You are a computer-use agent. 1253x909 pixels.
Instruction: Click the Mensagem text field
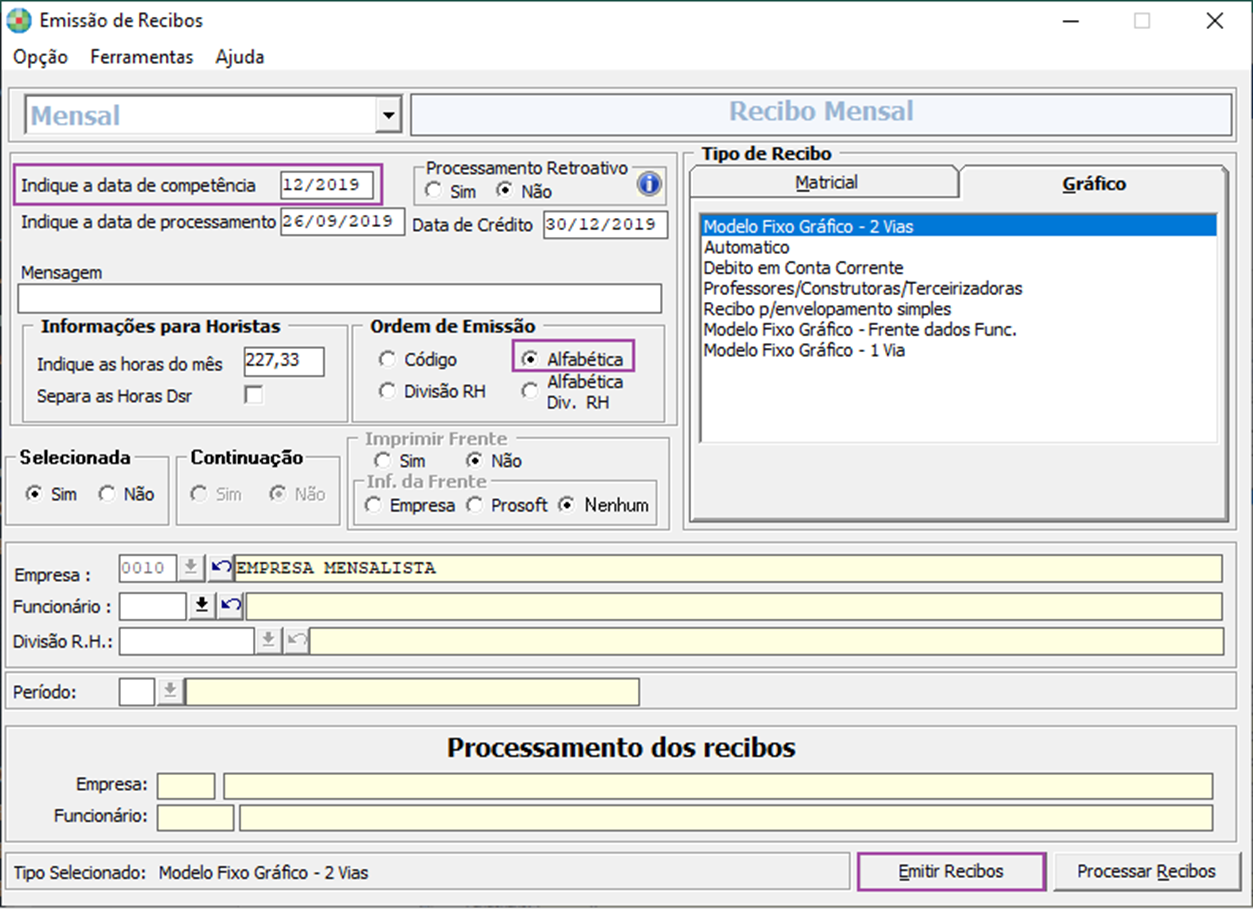[340, 298]
